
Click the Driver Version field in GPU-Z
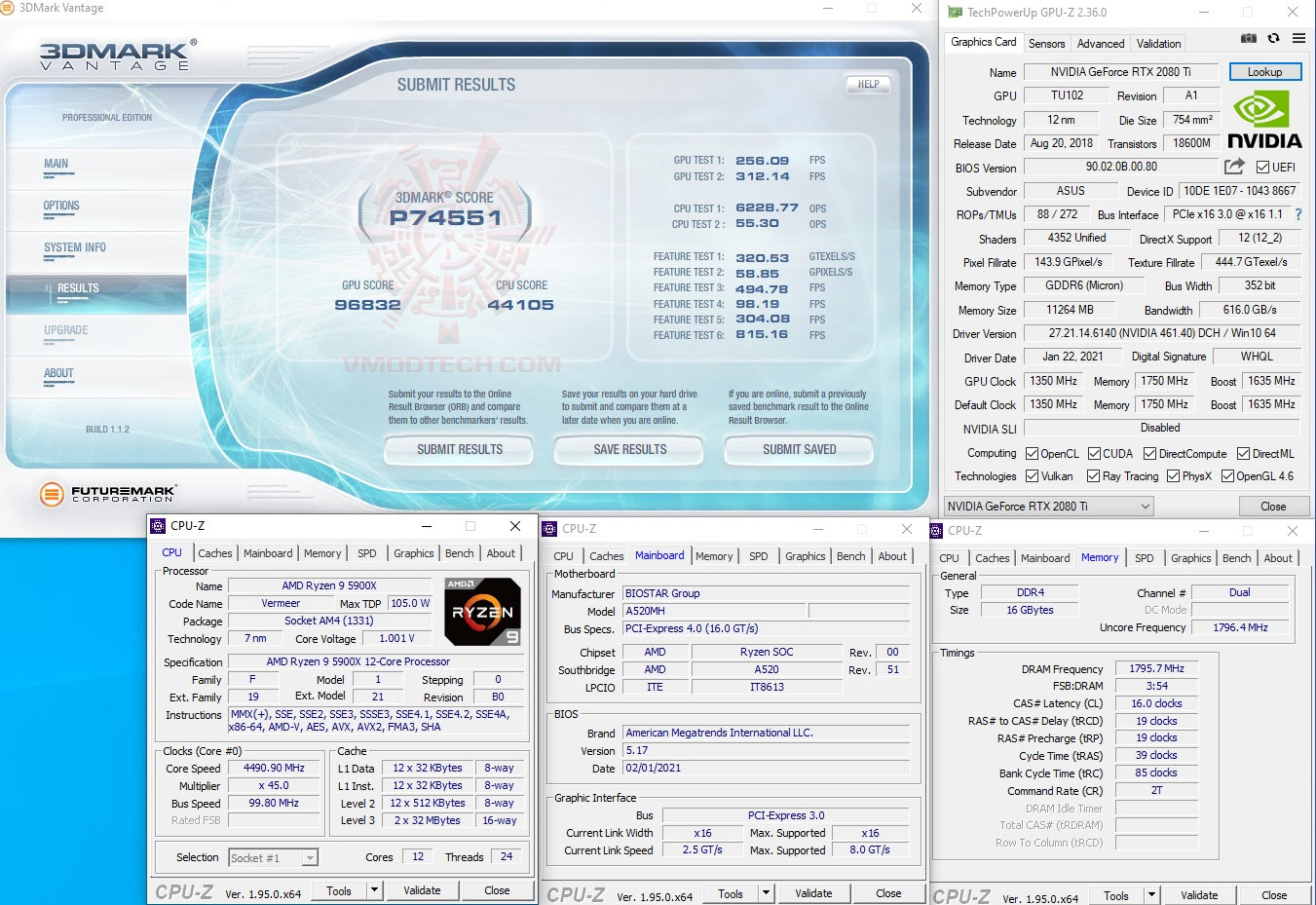(1162, 333)
